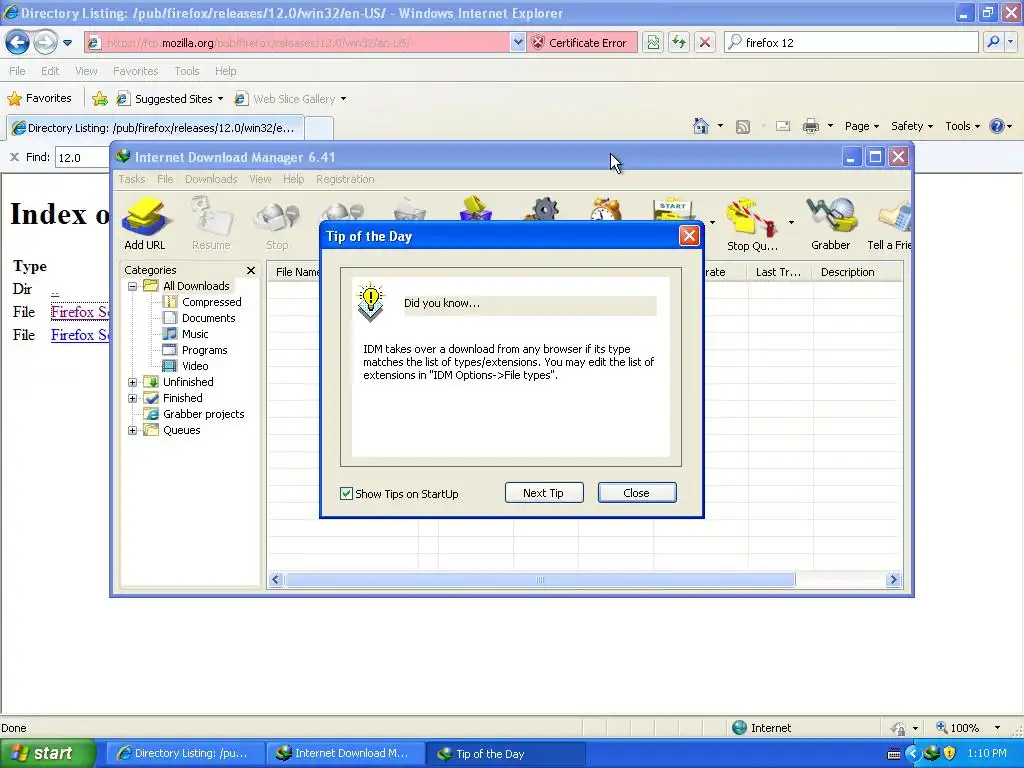
Task: Open the IE Favorites menu in menu bar
Action: 135,71
